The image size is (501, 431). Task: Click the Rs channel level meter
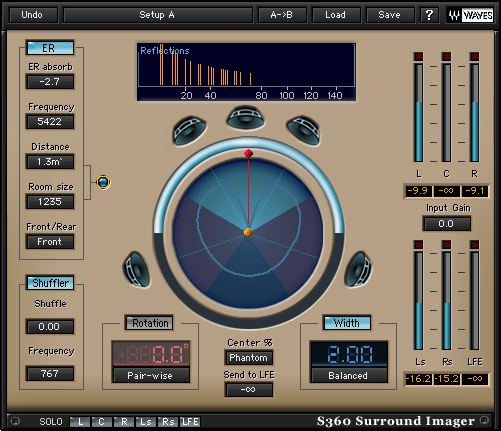tap(446, 301)
